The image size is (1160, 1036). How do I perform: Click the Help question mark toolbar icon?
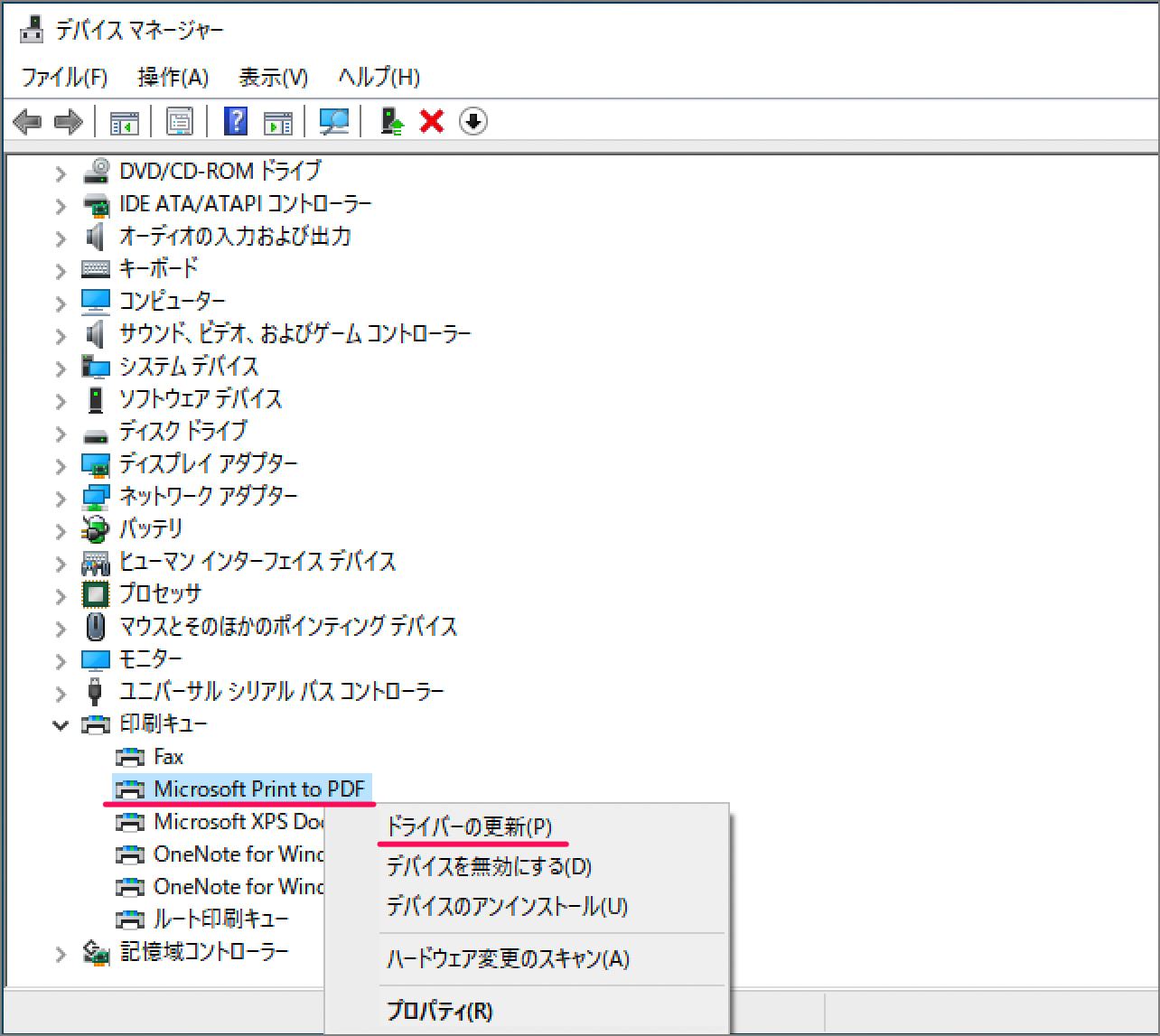235,121
